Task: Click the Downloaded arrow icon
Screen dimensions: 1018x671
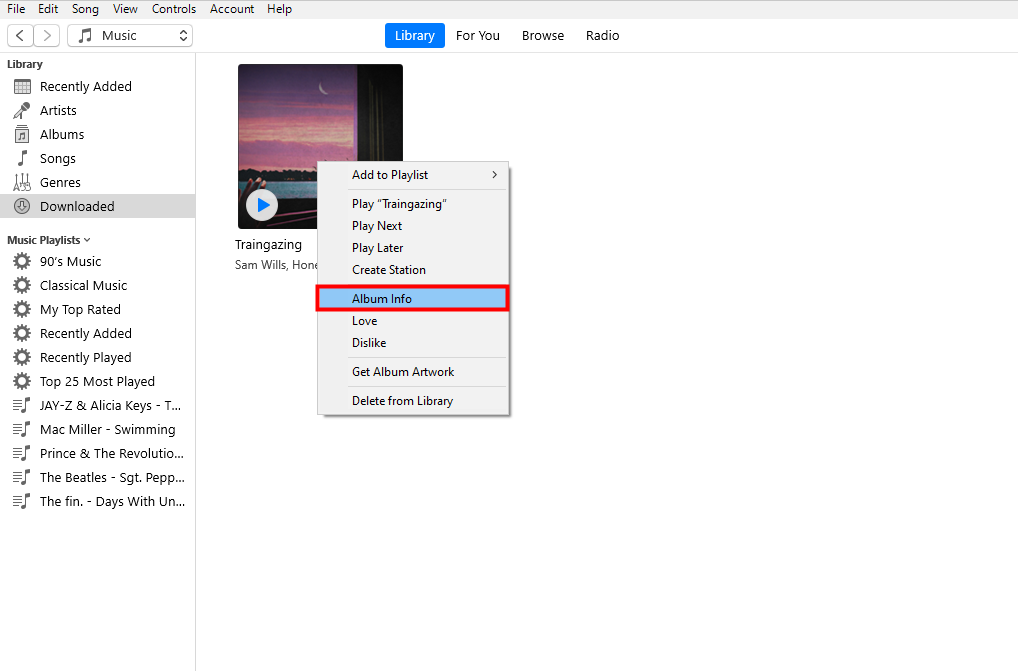Action: pyautogui.click(x=22, y=206)
